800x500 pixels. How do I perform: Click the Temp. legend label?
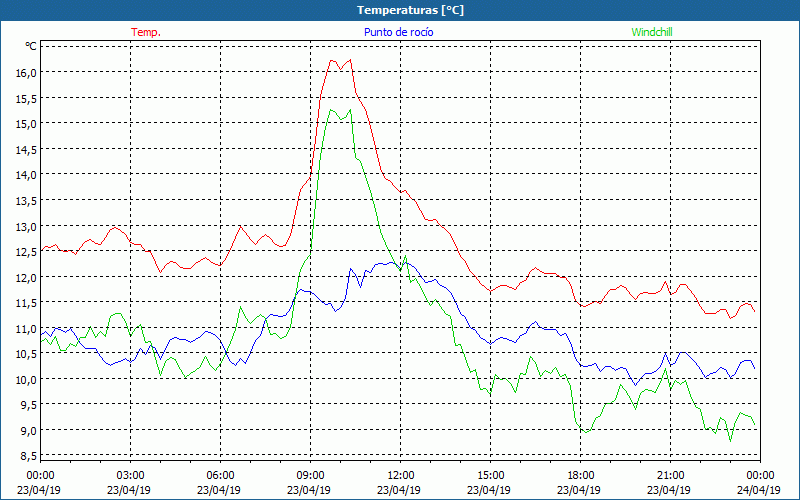[x=146, y=32]
